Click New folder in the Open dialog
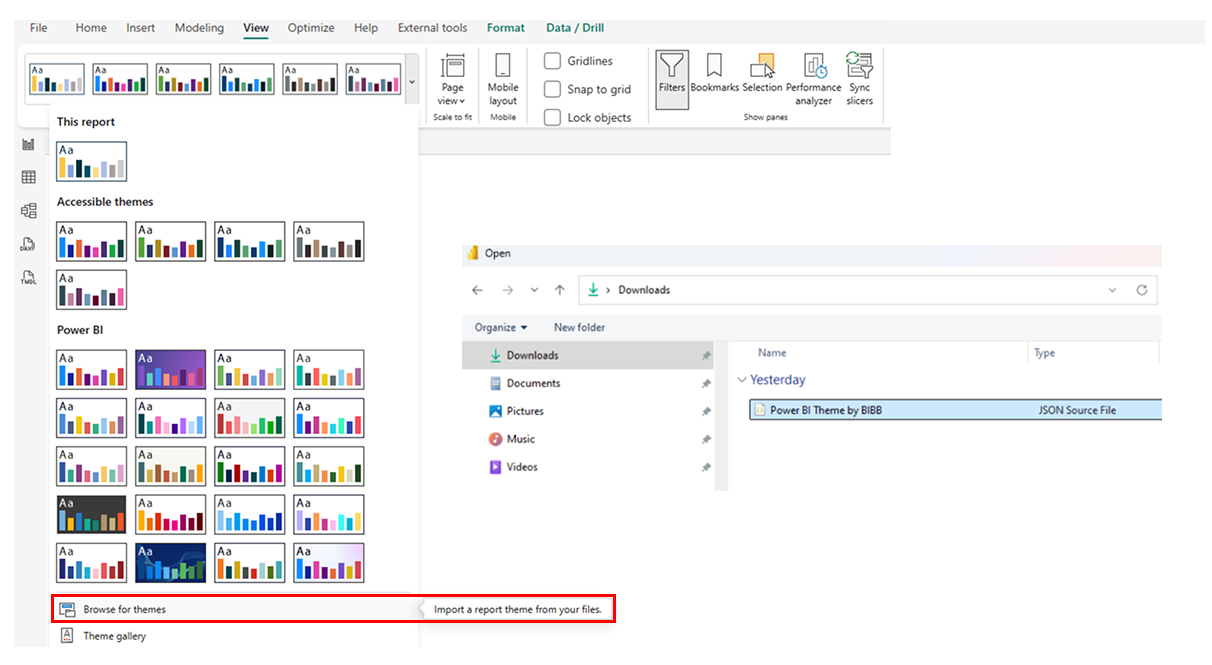This screenshot has height=665, width=1212. pyautogui.click(x=579, y=327)
